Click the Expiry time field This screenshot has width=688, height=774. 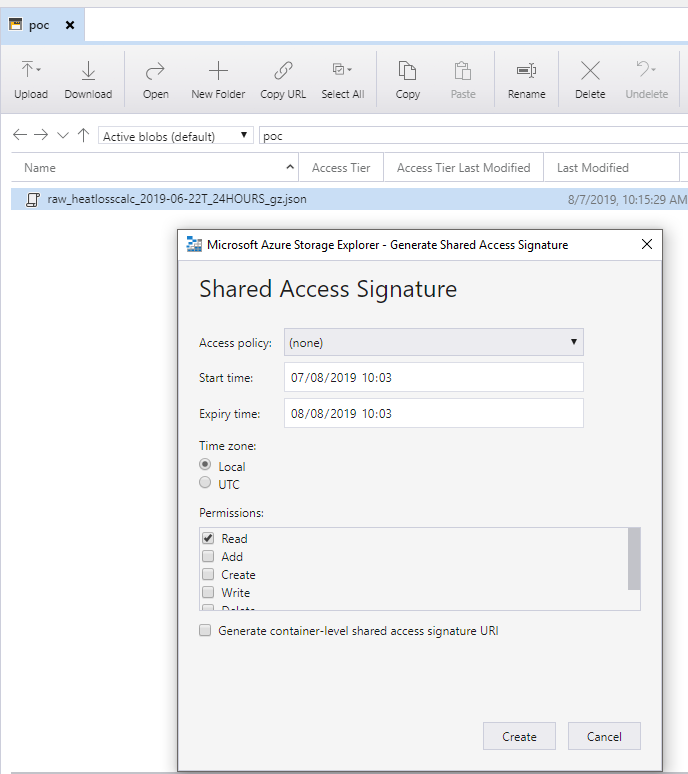434,413
